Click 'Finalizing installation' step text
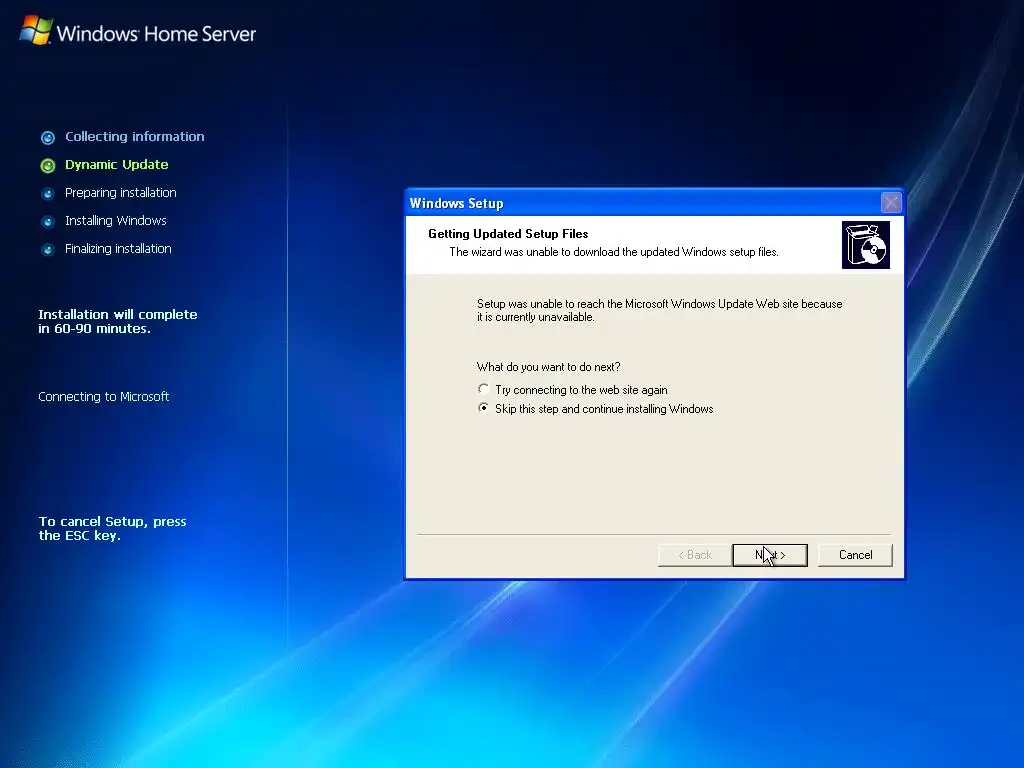 (118, 249)
